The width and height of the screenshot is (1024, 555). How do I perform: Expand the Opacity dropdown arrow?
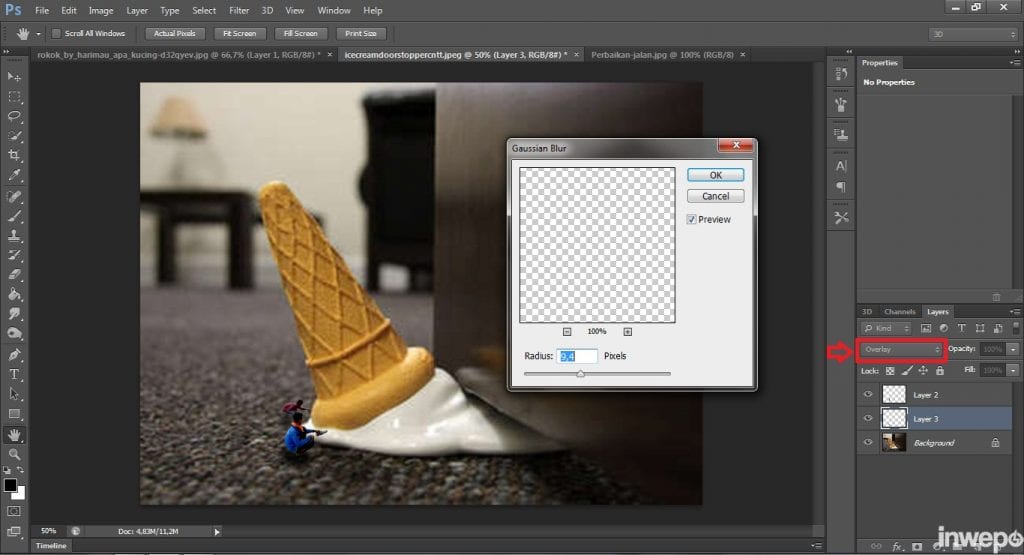click(x=1013, y=349)
